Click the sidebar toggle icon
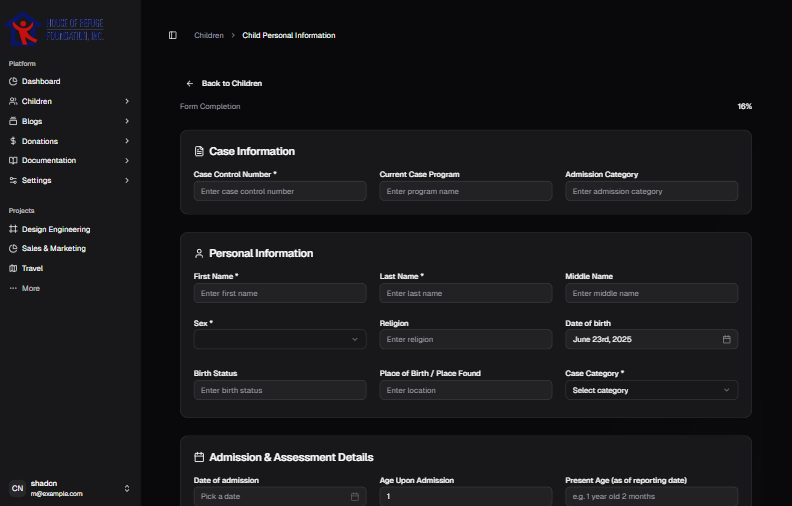This screenshot has height=506, width=792. [x=173, y=35]
